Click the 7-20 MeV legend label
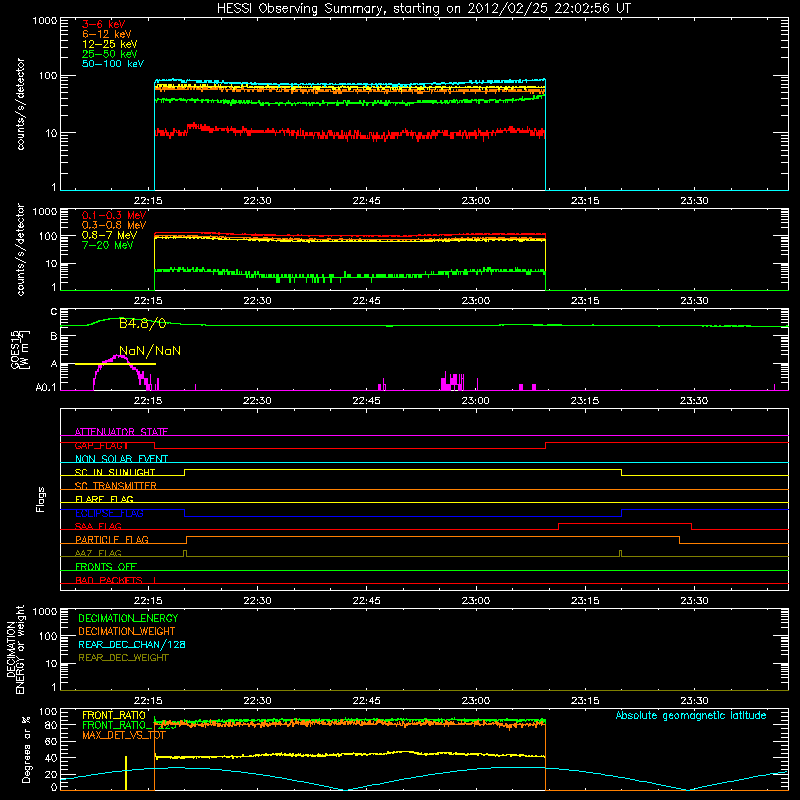 tap(107, 245)
